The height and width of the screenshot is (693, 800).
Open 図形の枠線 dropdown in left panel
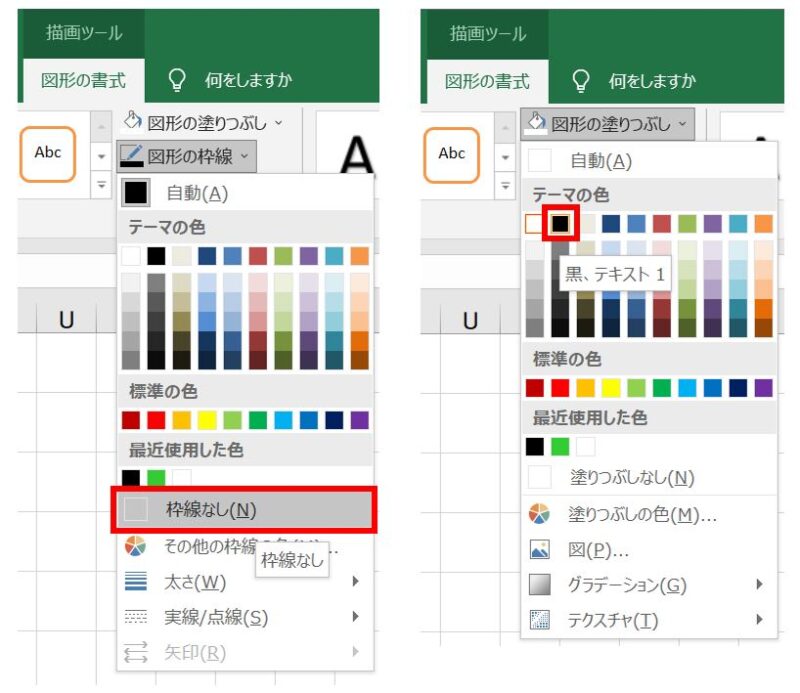(186, 156)
